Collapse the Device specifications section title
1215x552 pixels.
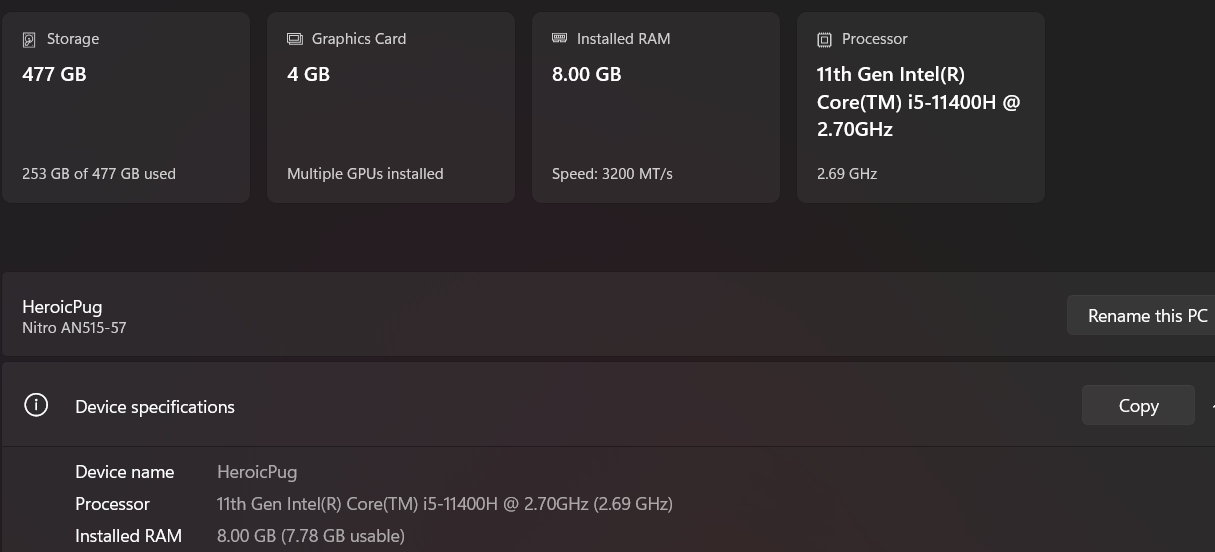[x=155, y=407]
